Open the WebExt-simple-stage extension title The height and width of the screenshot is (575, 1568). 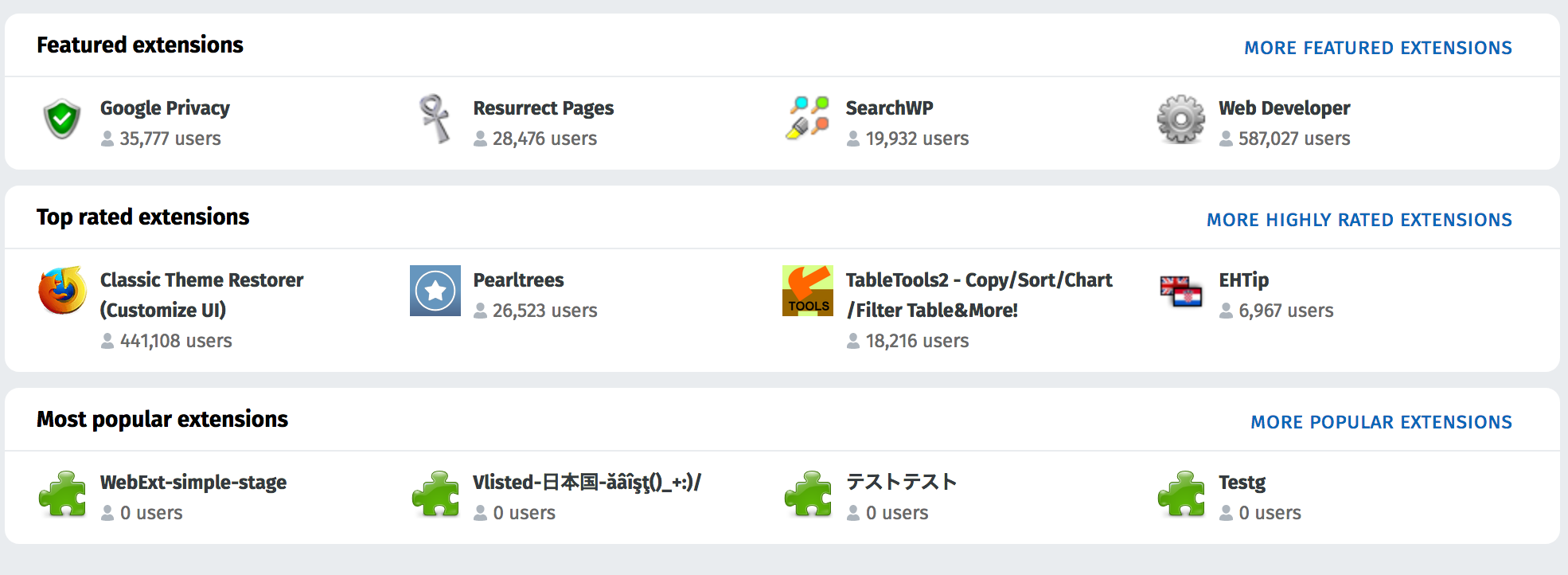(193, 483)
